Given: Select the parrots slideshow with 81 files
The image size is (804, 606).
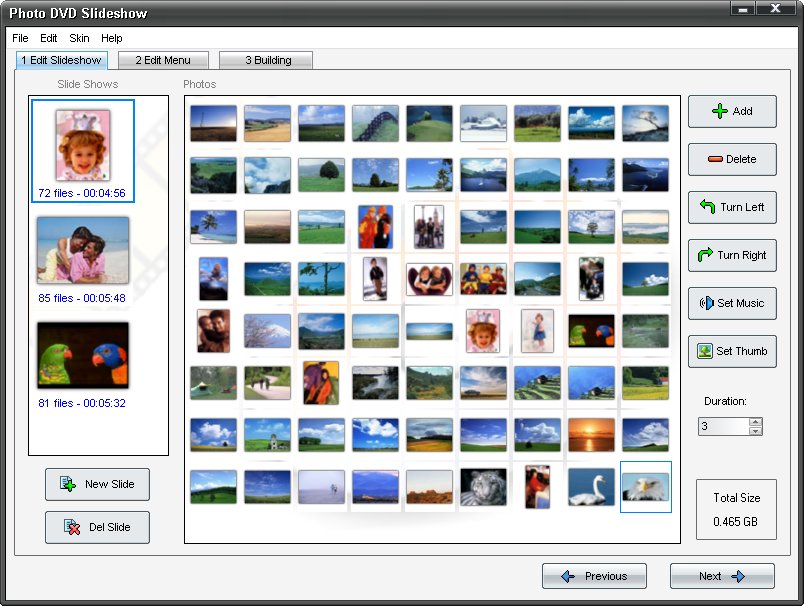Looking at the screenshot, I should pos(83,365).
